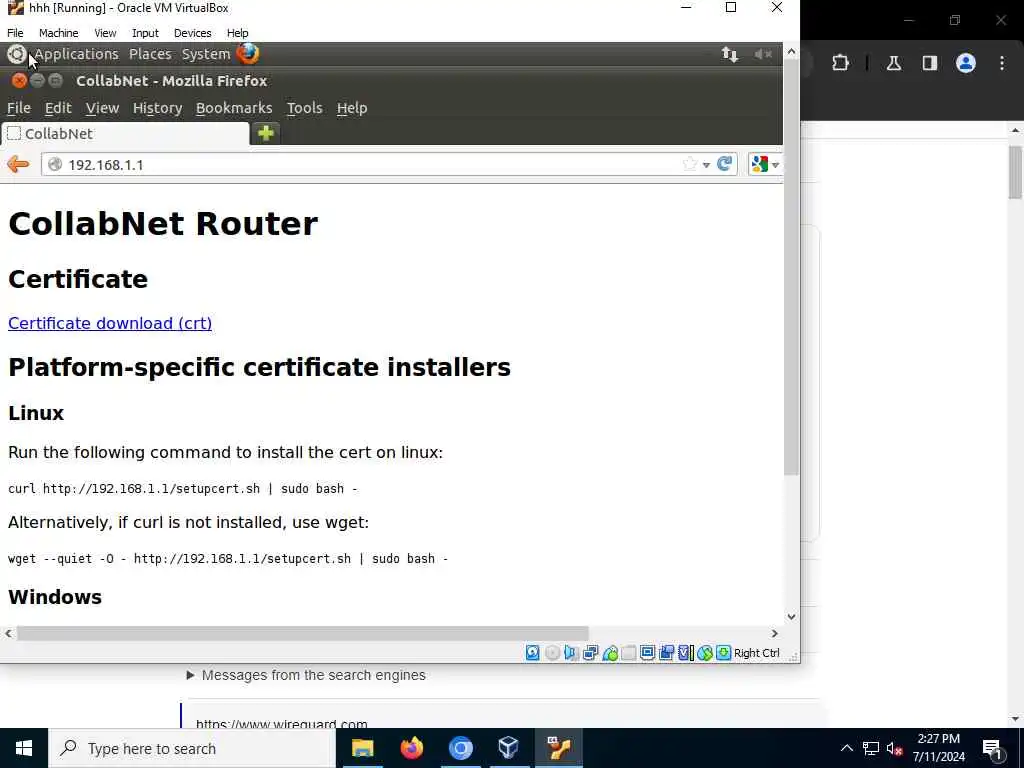Click the muted volume indicator in the guest panel
The width and height of the screenshot is (1024, 768).
(763, 54)
